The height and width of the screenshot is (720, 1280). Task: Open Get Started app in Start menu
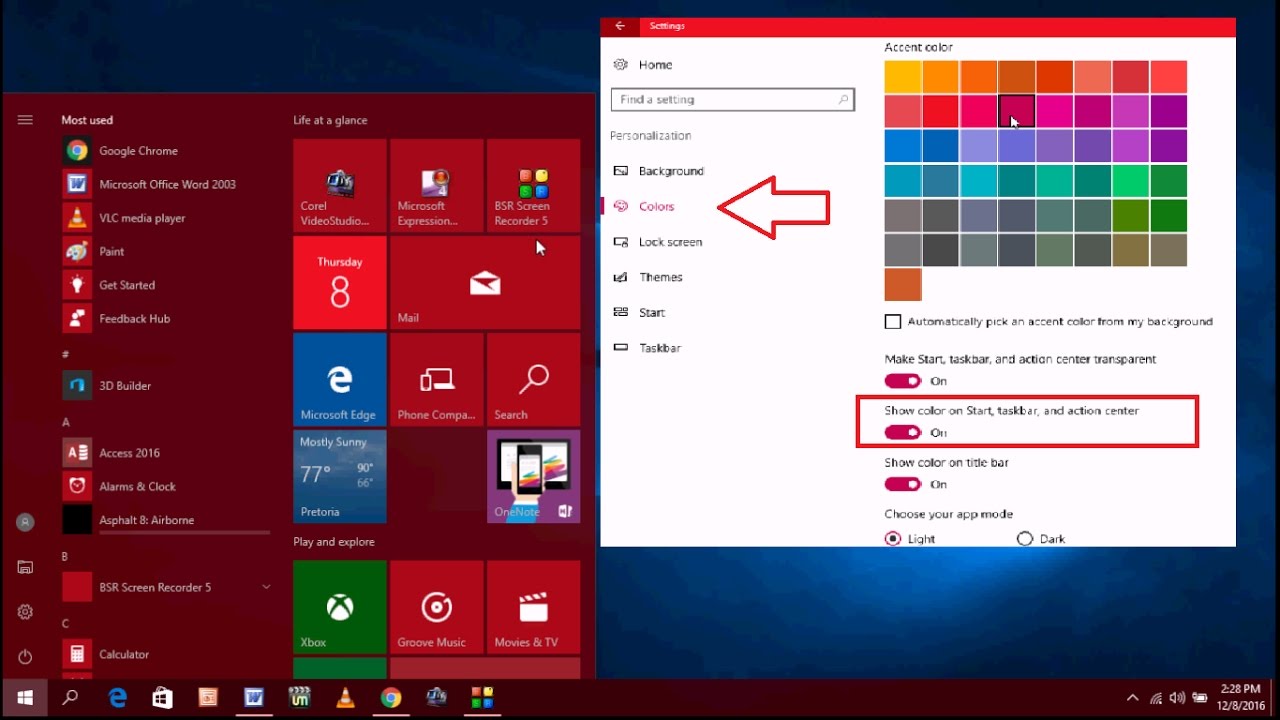point(165,285)
